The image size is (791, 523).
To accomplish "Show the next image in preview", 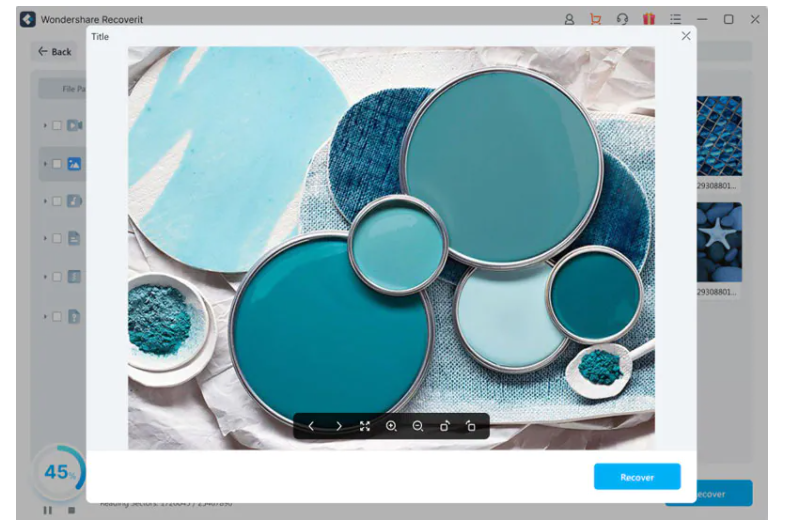I will click(x=338, y=426).
